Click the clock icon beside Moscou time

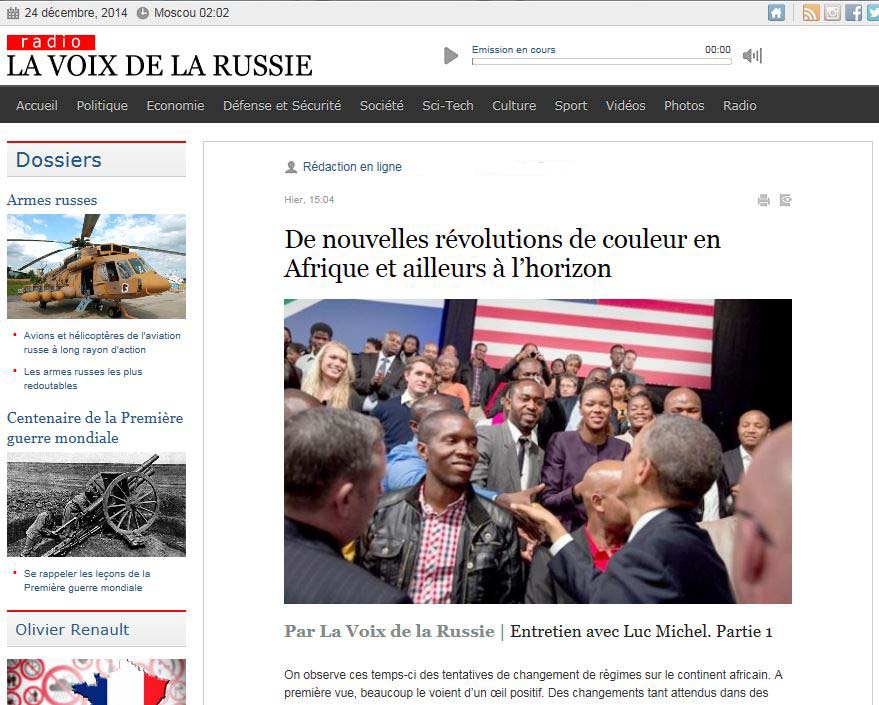(x=143, y=12)
